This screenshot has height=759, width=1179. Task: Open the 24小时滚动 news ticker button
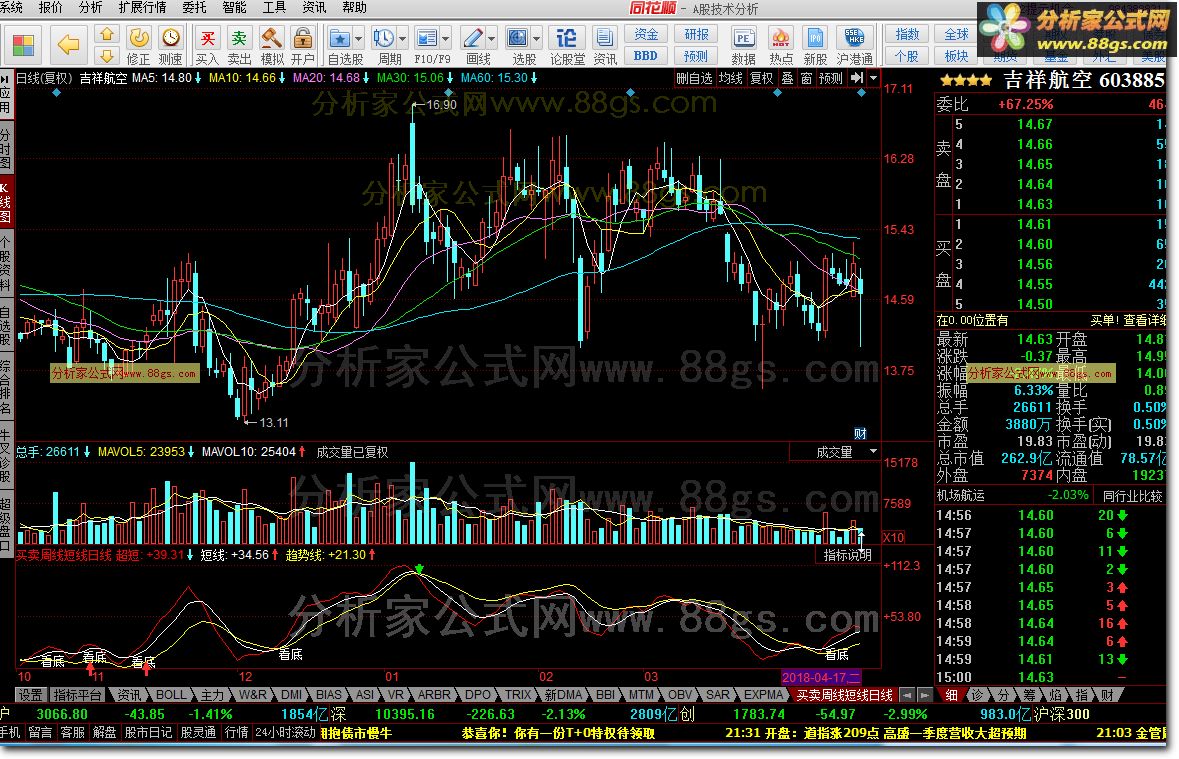(285, 733)
